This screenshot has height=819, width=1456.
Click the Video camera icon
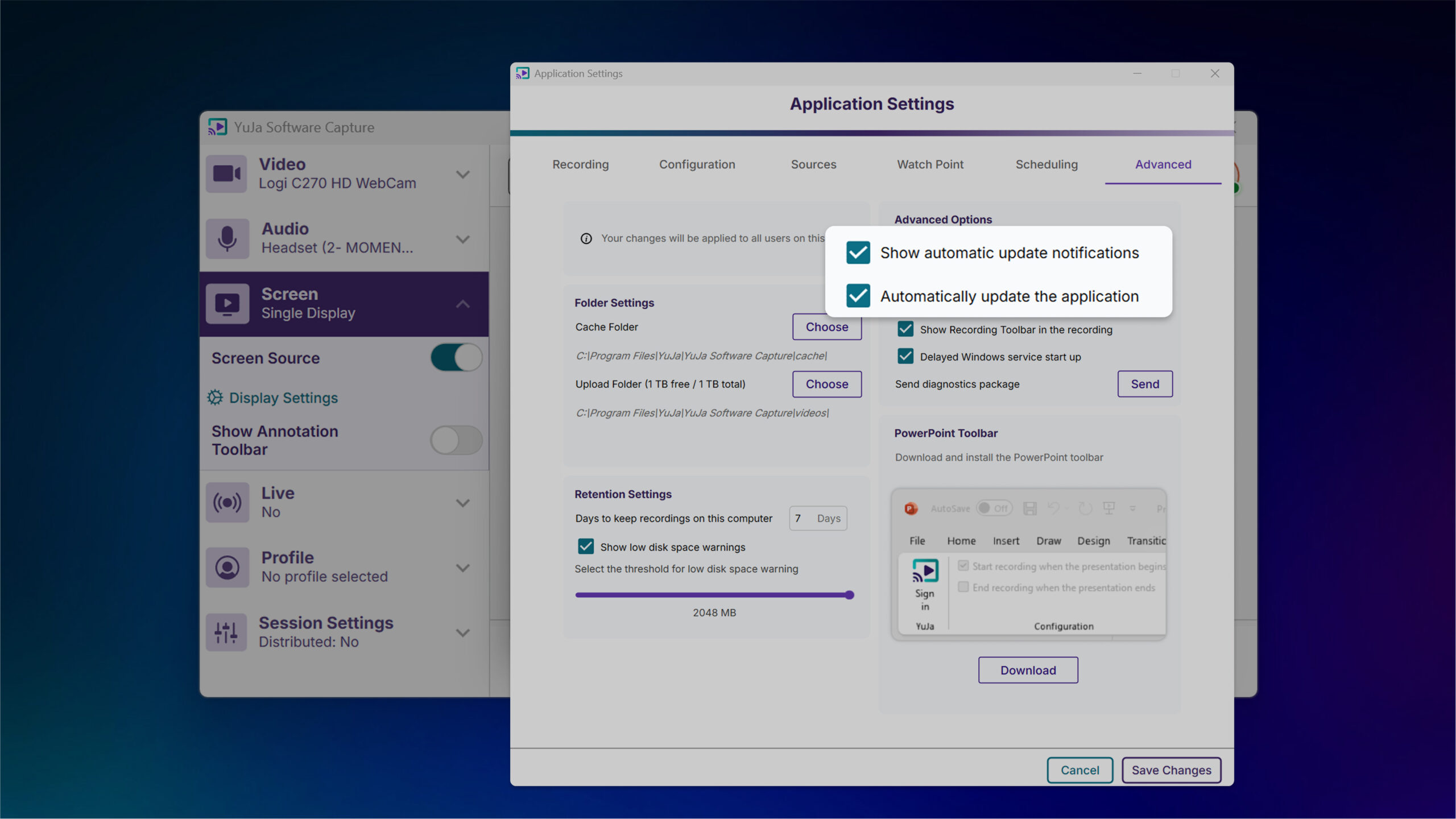[226, 173]
